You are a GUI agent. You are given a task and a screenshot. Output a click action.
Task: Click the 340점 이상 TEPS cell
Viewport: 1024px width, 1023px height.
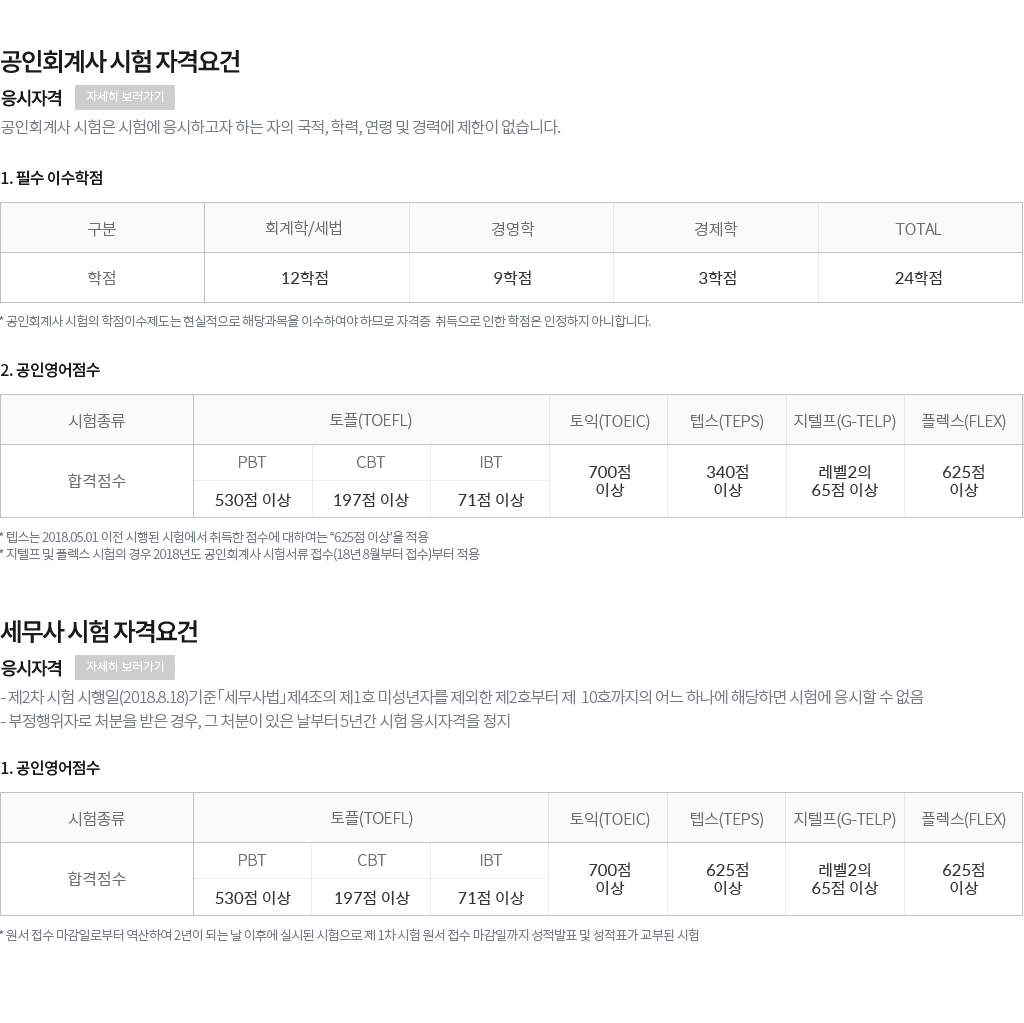[727, 481]
